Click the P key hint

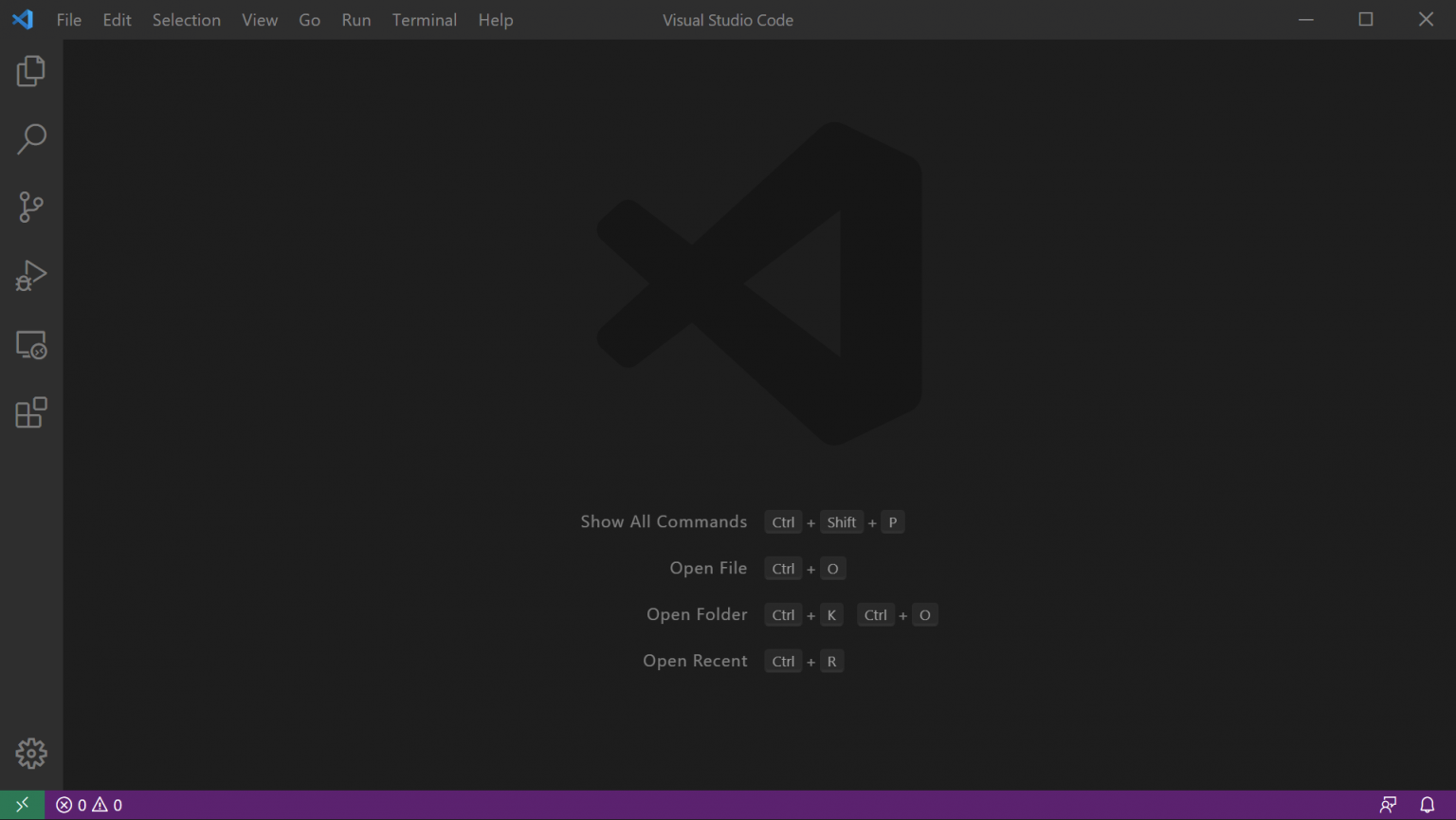(x=893, y=522)
